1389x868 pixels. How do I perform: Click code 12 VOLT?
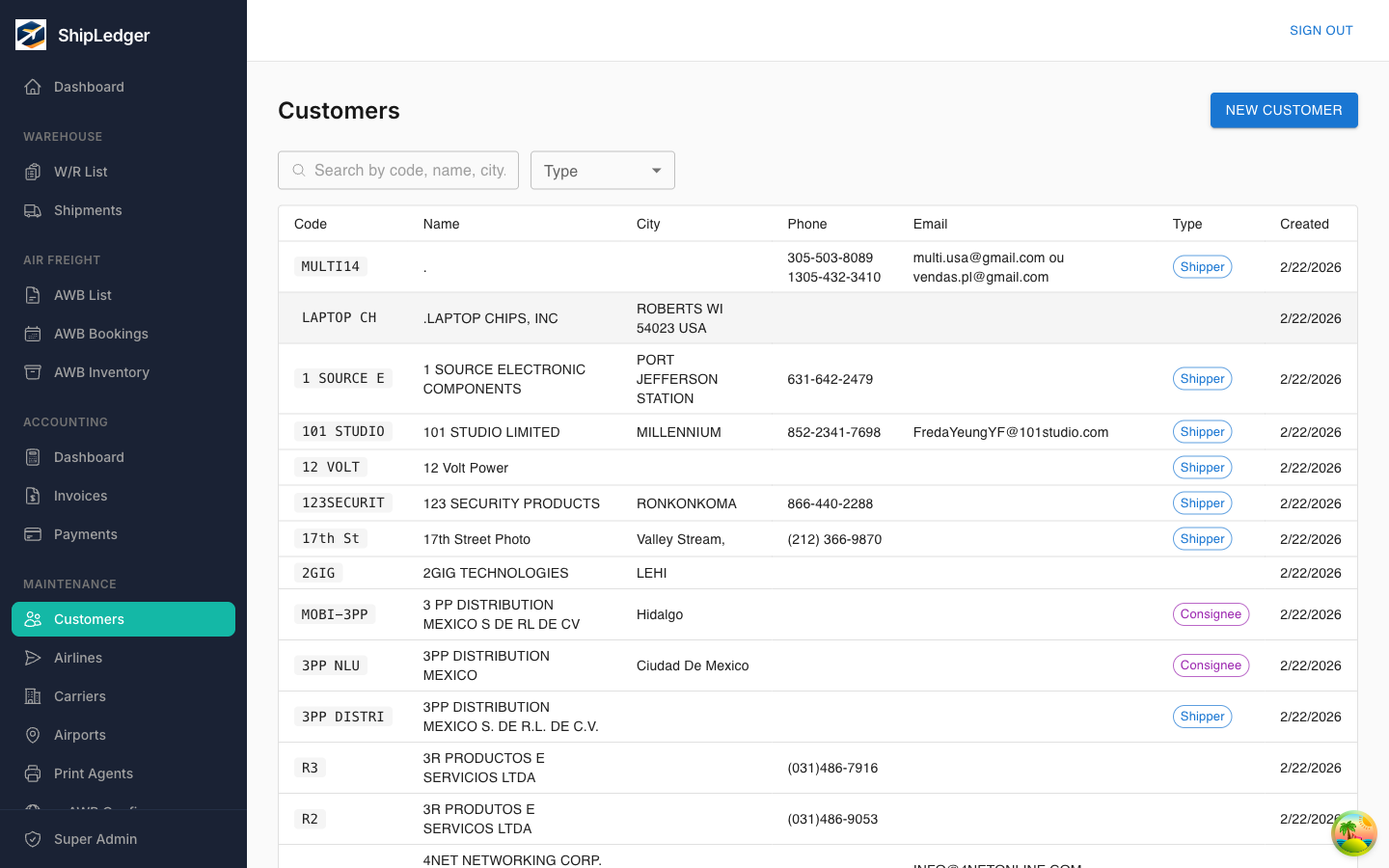(x=331, y=468)
